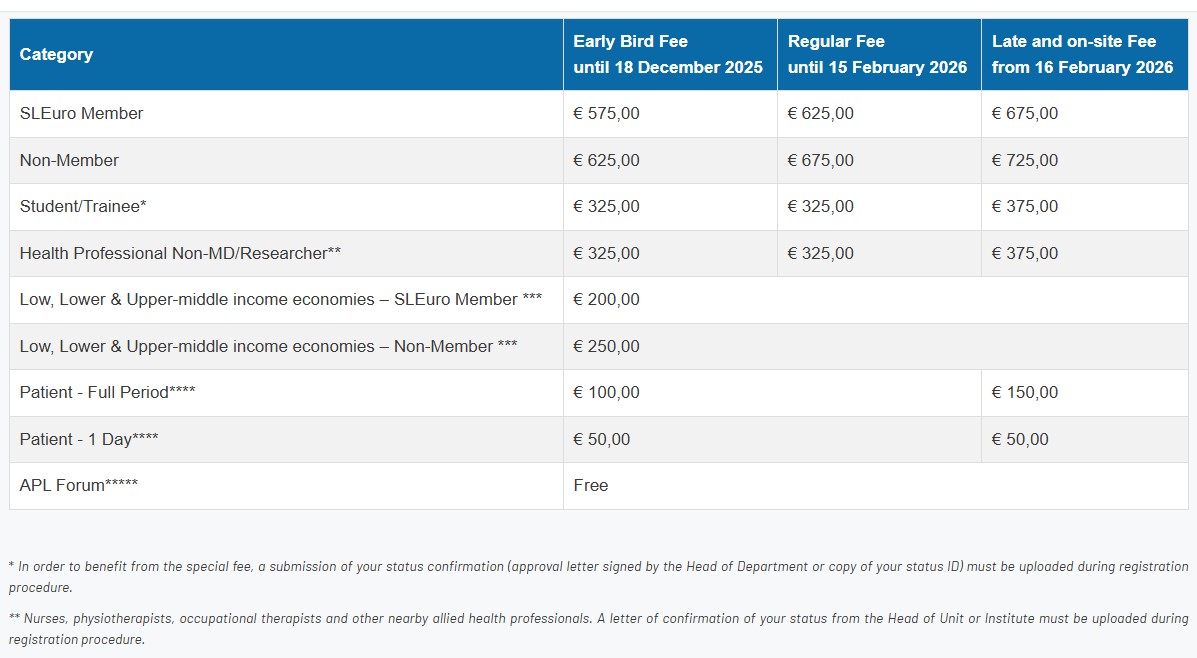Click the € 575,00 early bird cell
The image size is (1197, 658).
(606, 114)
